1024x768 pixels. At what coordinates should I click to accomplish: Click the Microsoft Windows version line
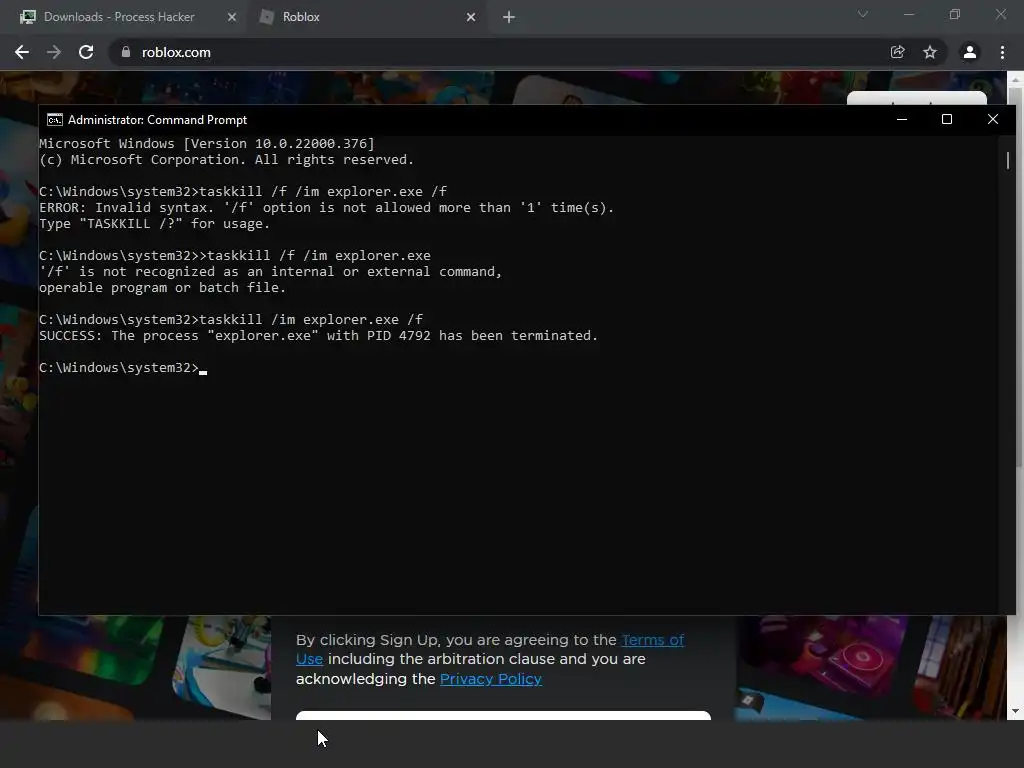(x=207, y=144)
